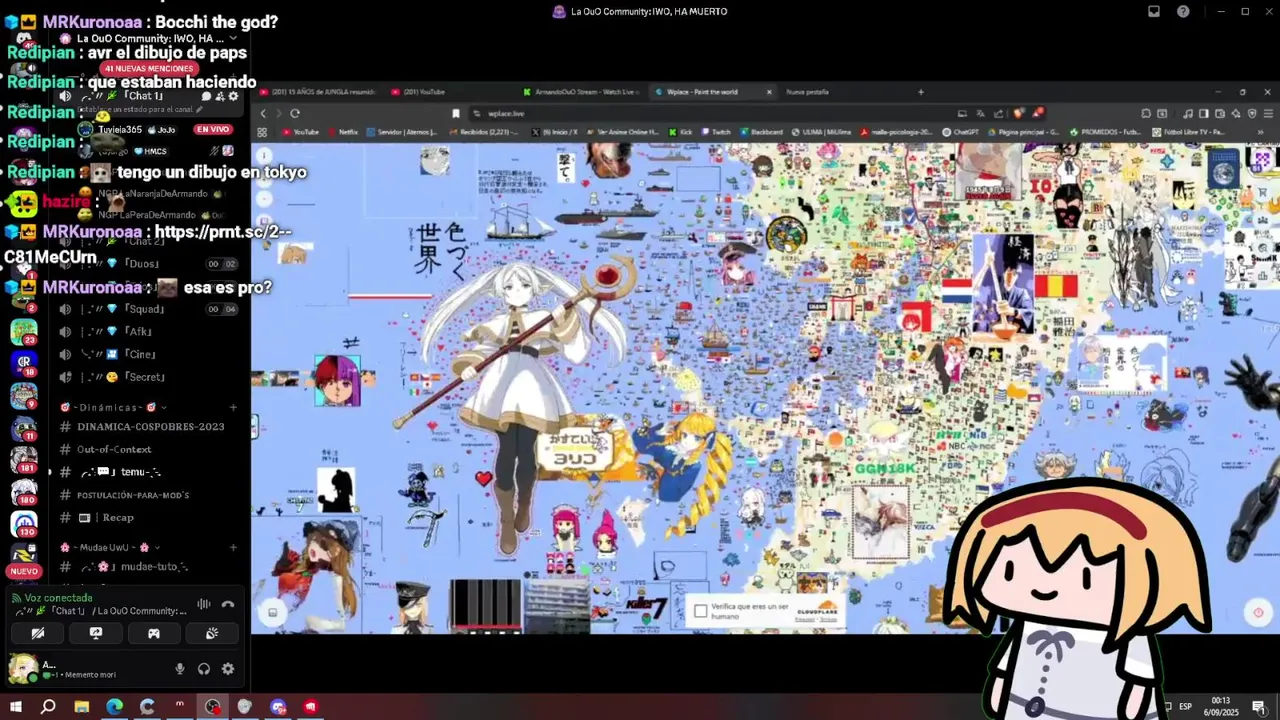
Task: Collapse the Dinámicas category
Action: [113, 407]
